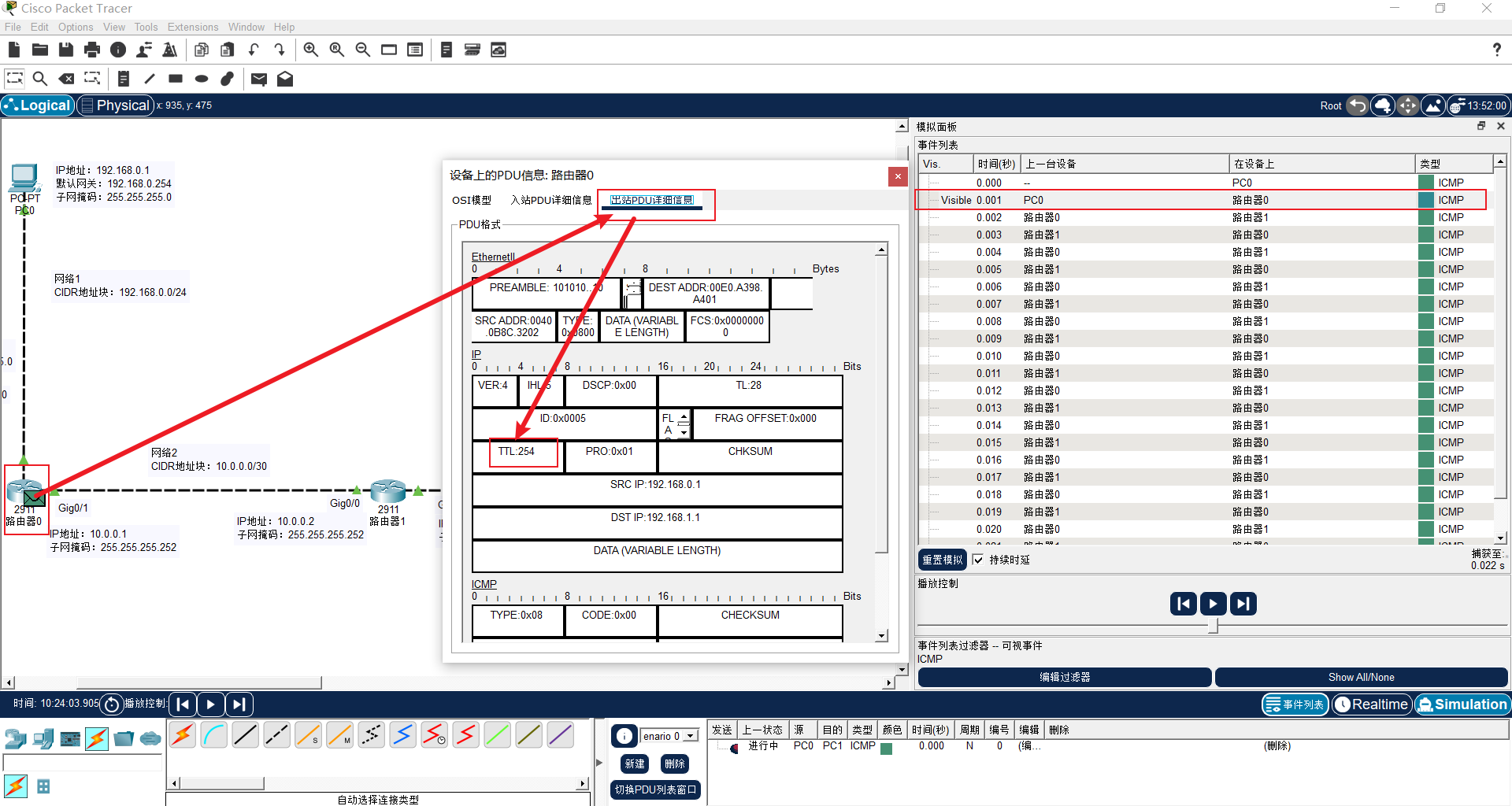The height and width of the screenshot is (806, 1512).
Task: Click the Print icon
Action: [92, 50]
